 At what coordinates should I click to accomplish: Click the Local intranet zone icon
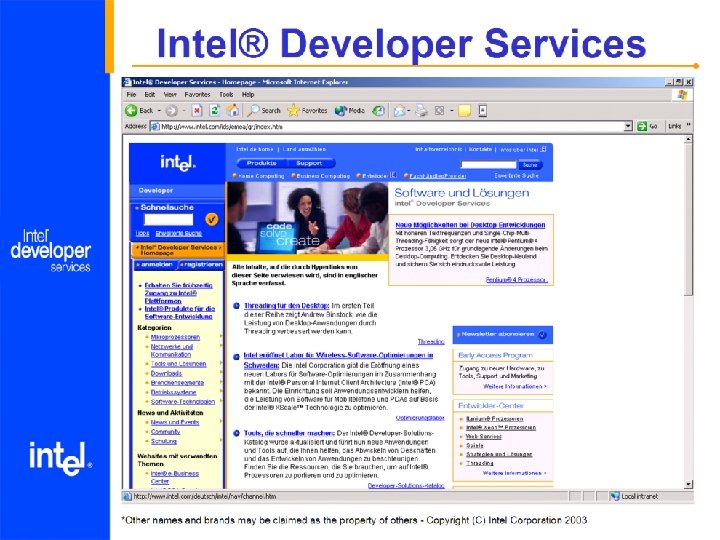click(615, 496)
